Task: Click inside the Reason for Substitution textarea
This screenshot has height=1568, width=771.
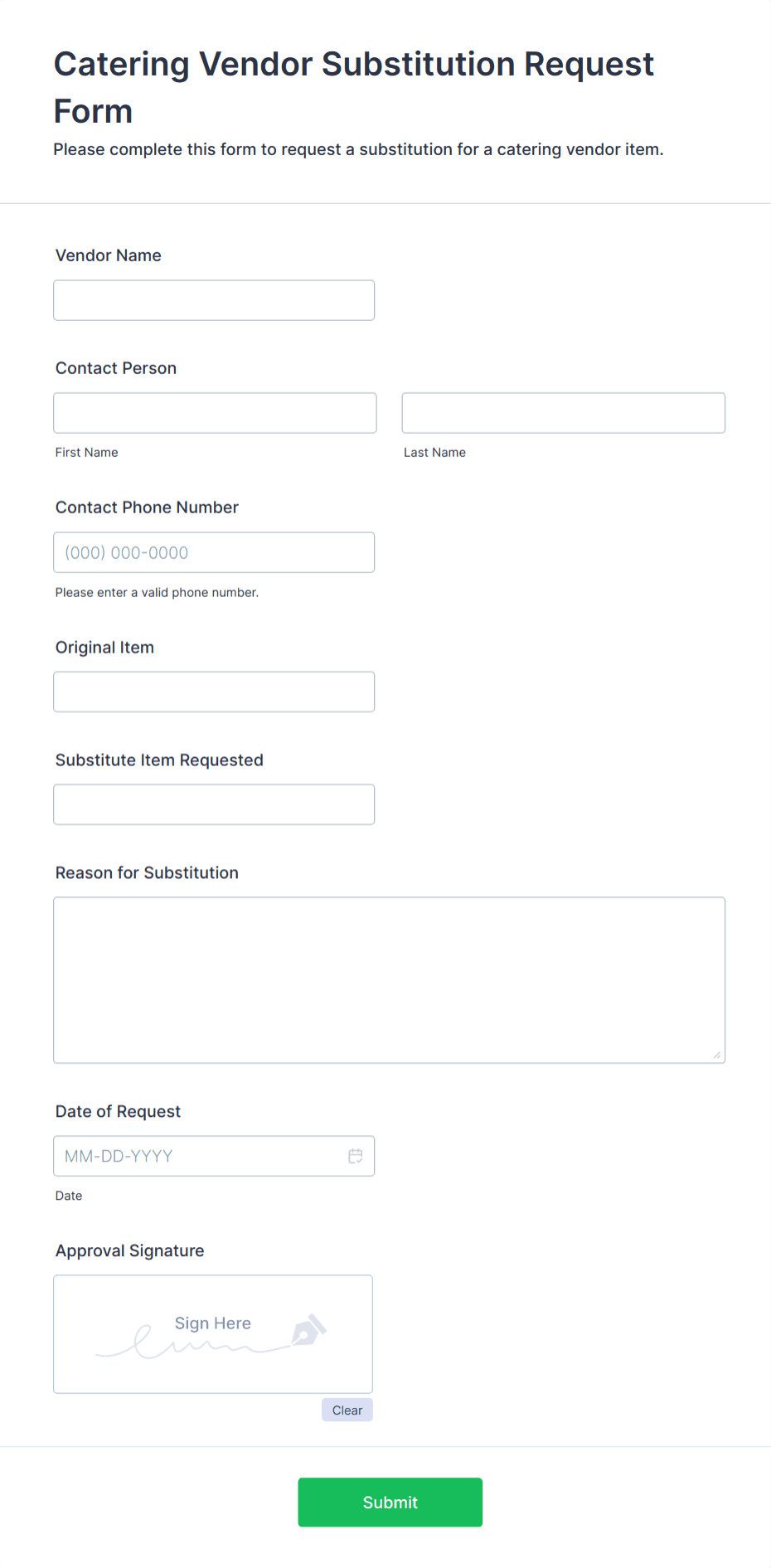Action: pos(389,978)
